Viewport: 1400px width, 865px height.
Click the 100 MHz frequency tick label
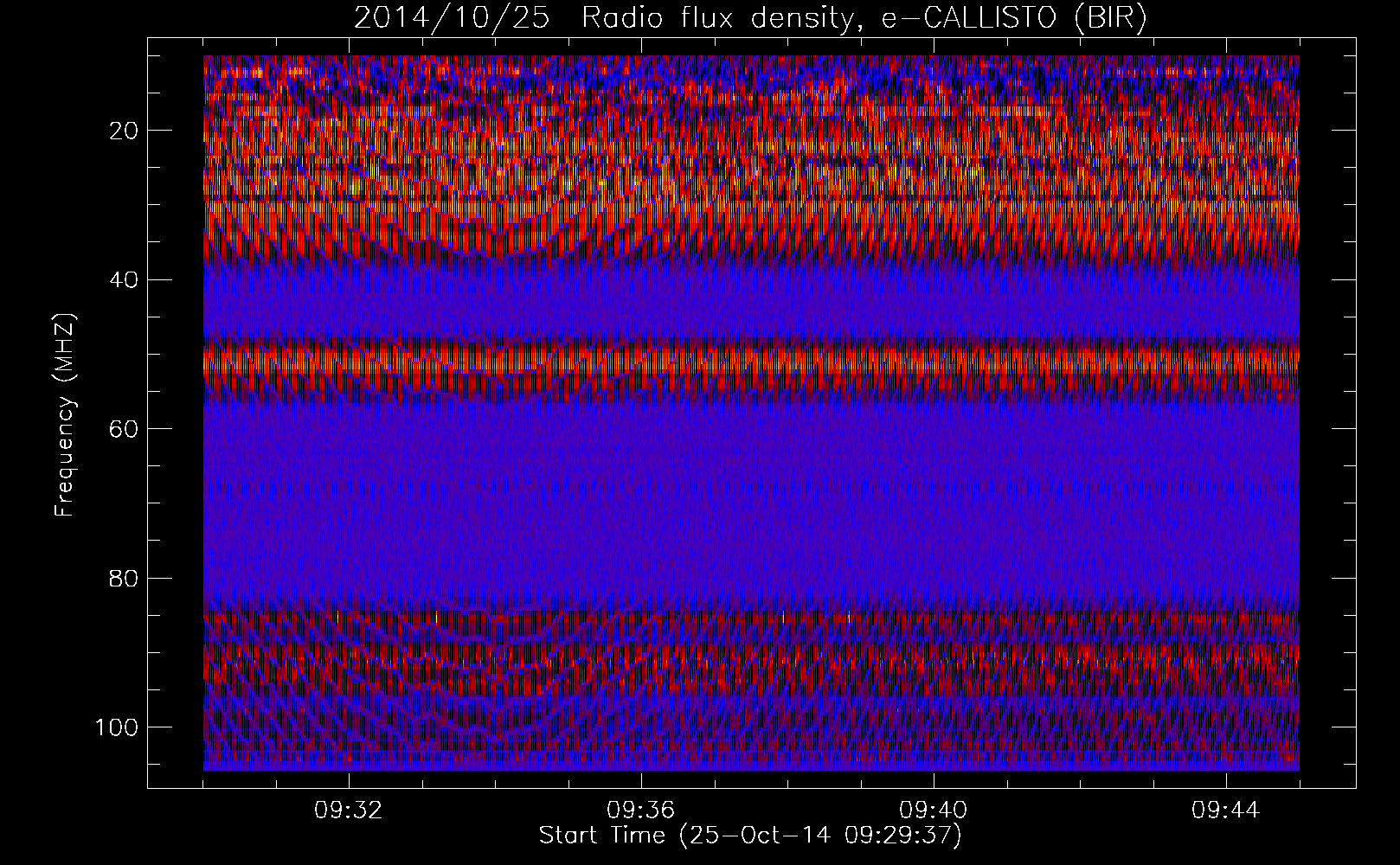117,727
